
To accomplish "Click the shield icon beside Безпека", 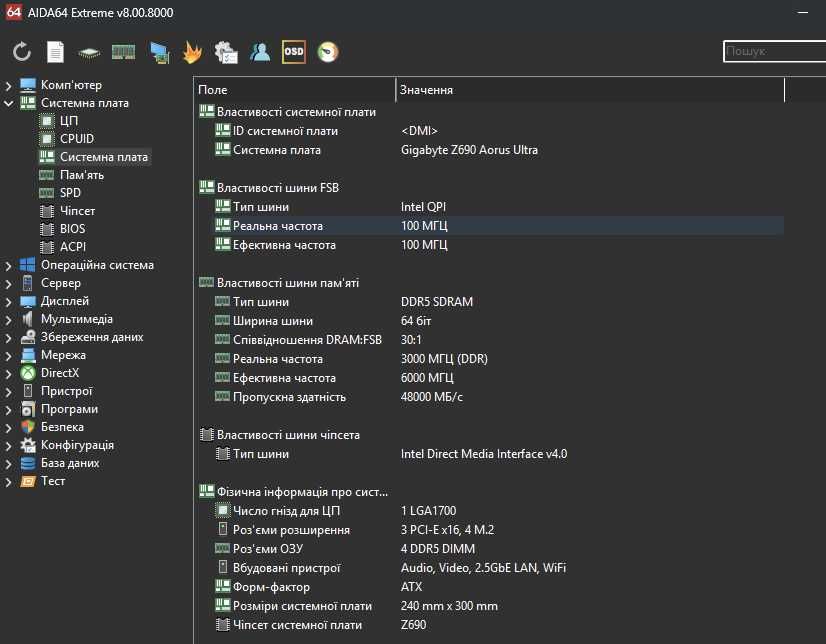I will pyautogui.click(x=28, y=427).
